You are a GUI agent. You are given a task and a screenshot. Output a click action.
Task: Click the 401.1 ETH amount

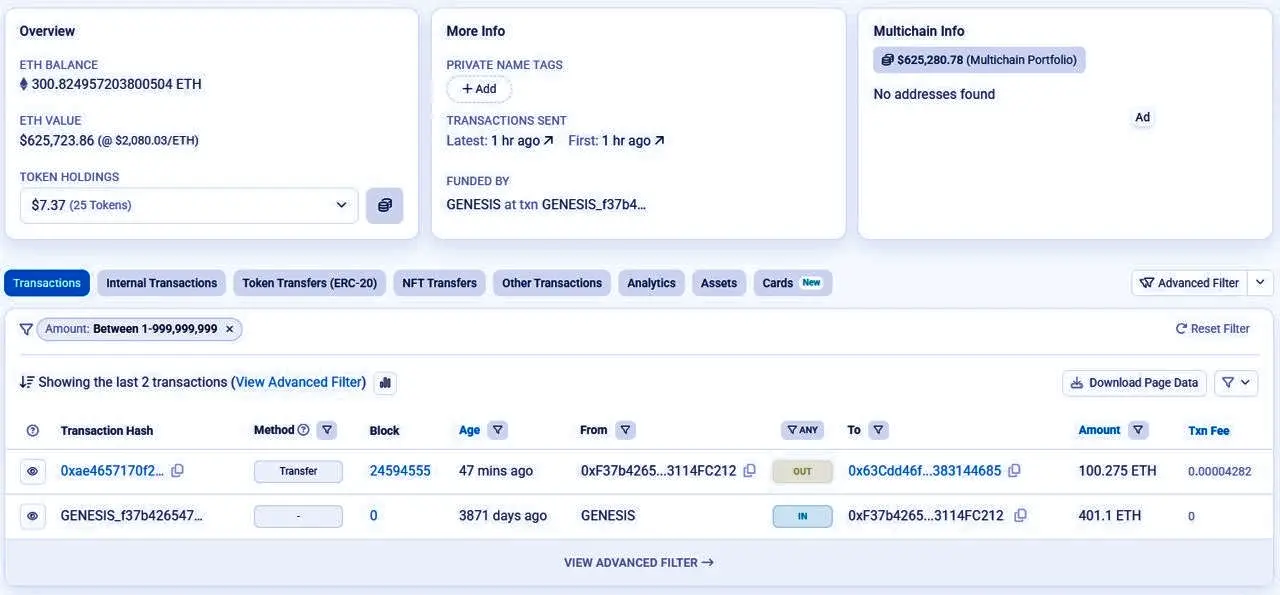pos(1110,516)
